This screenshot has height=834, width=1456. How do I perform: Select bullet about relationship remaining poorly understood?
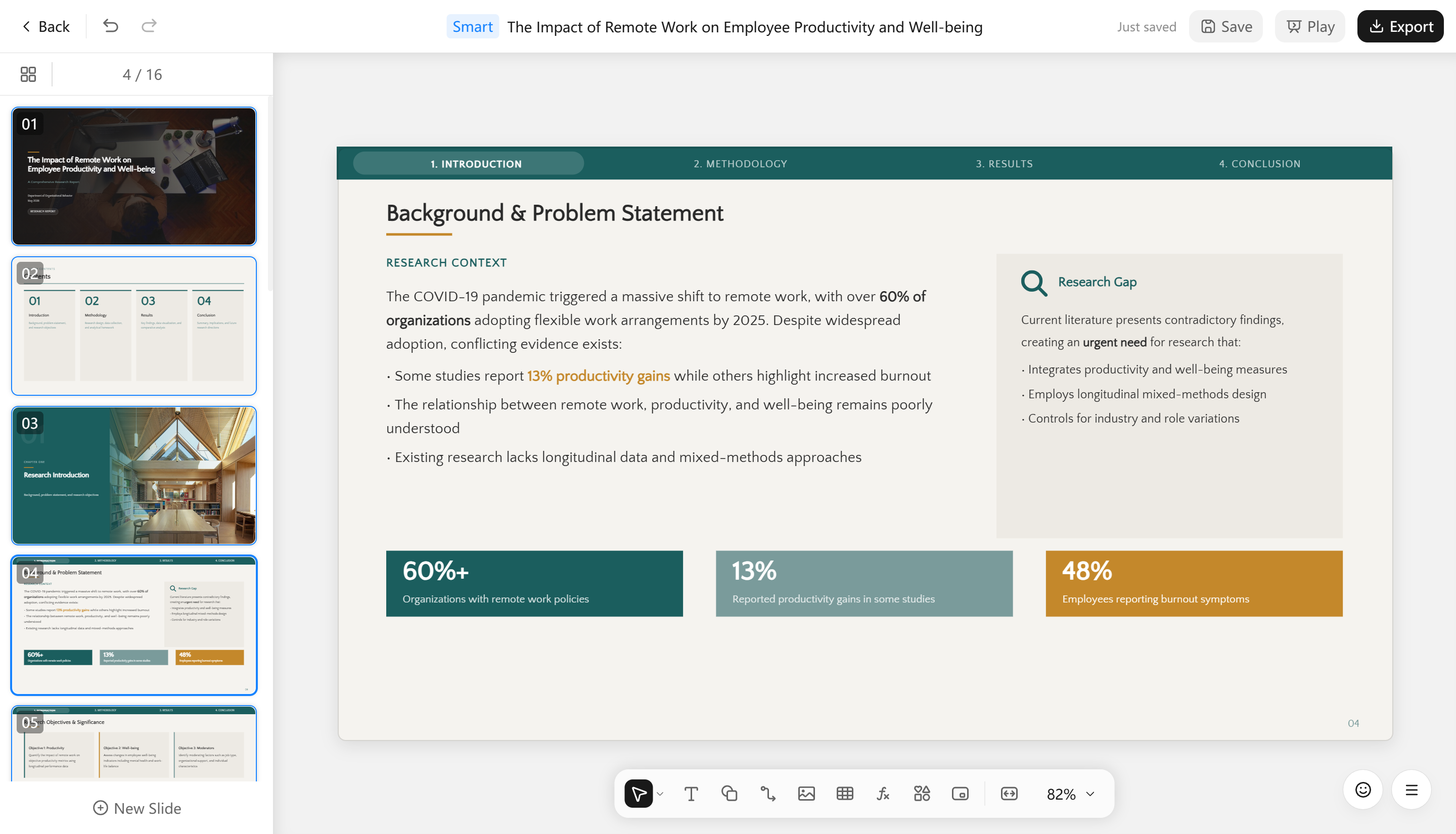pyautogui.click(x=659, y=416)
